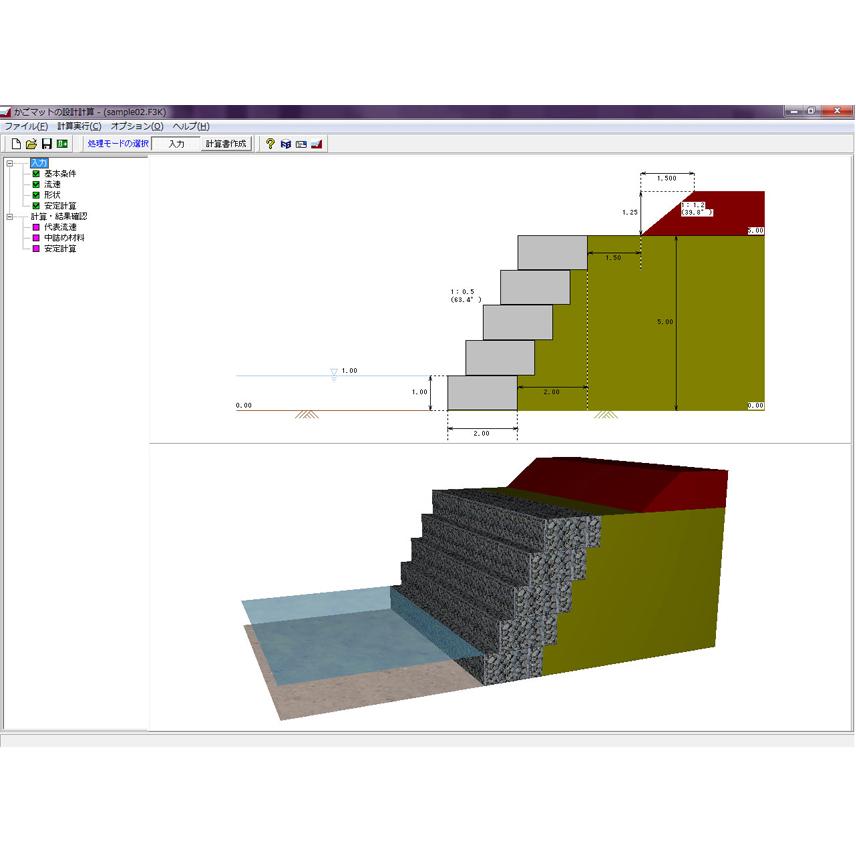Image resolution: width=856 pixels, height=856 pixels.
Task: Toggle the green checkbox beside 流速
Action: pos(36,185)
